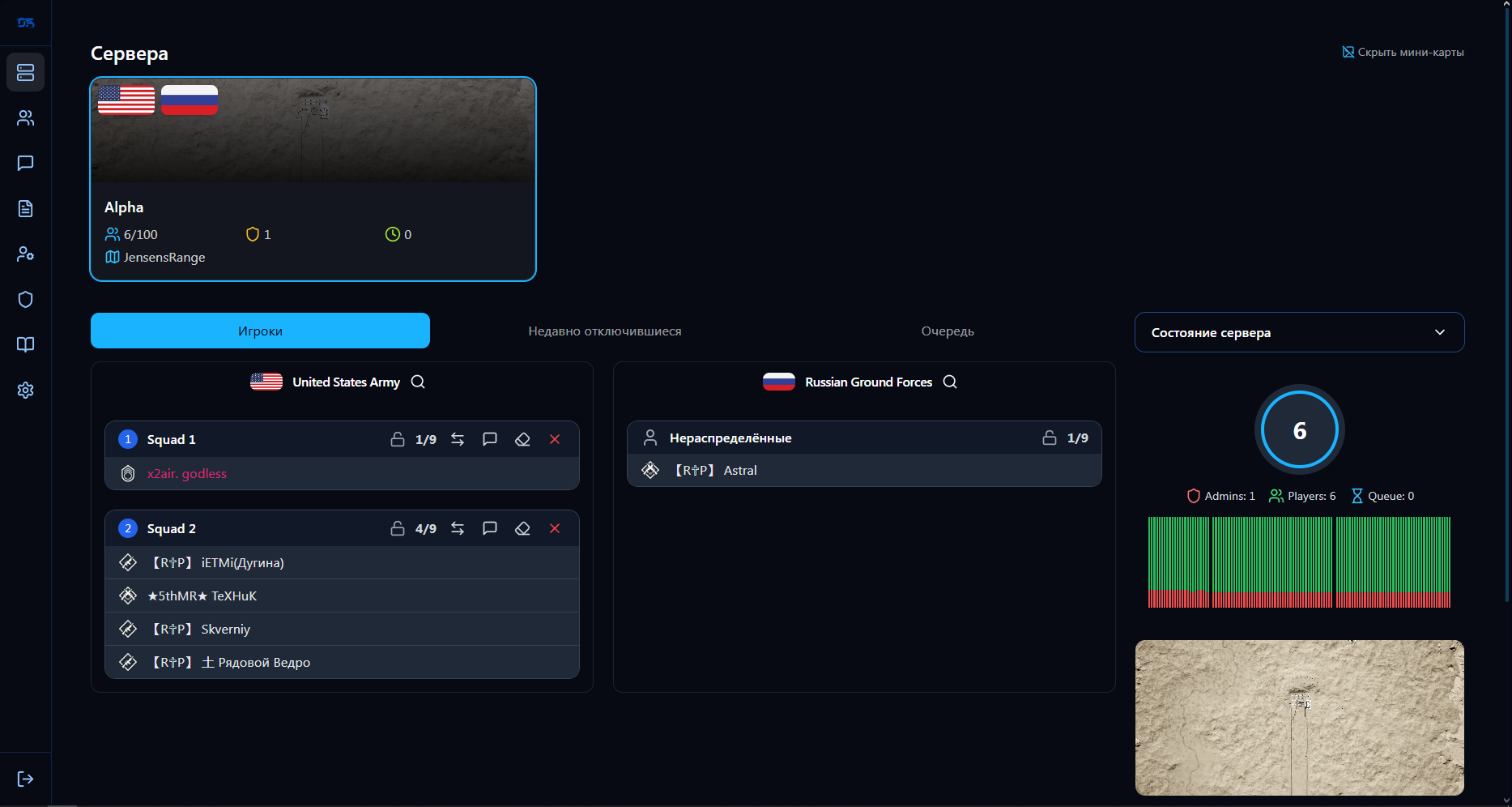Screen dimensions: 1512x807
Task: Open the shield icon in sidebar
Action: pos(25,299)
